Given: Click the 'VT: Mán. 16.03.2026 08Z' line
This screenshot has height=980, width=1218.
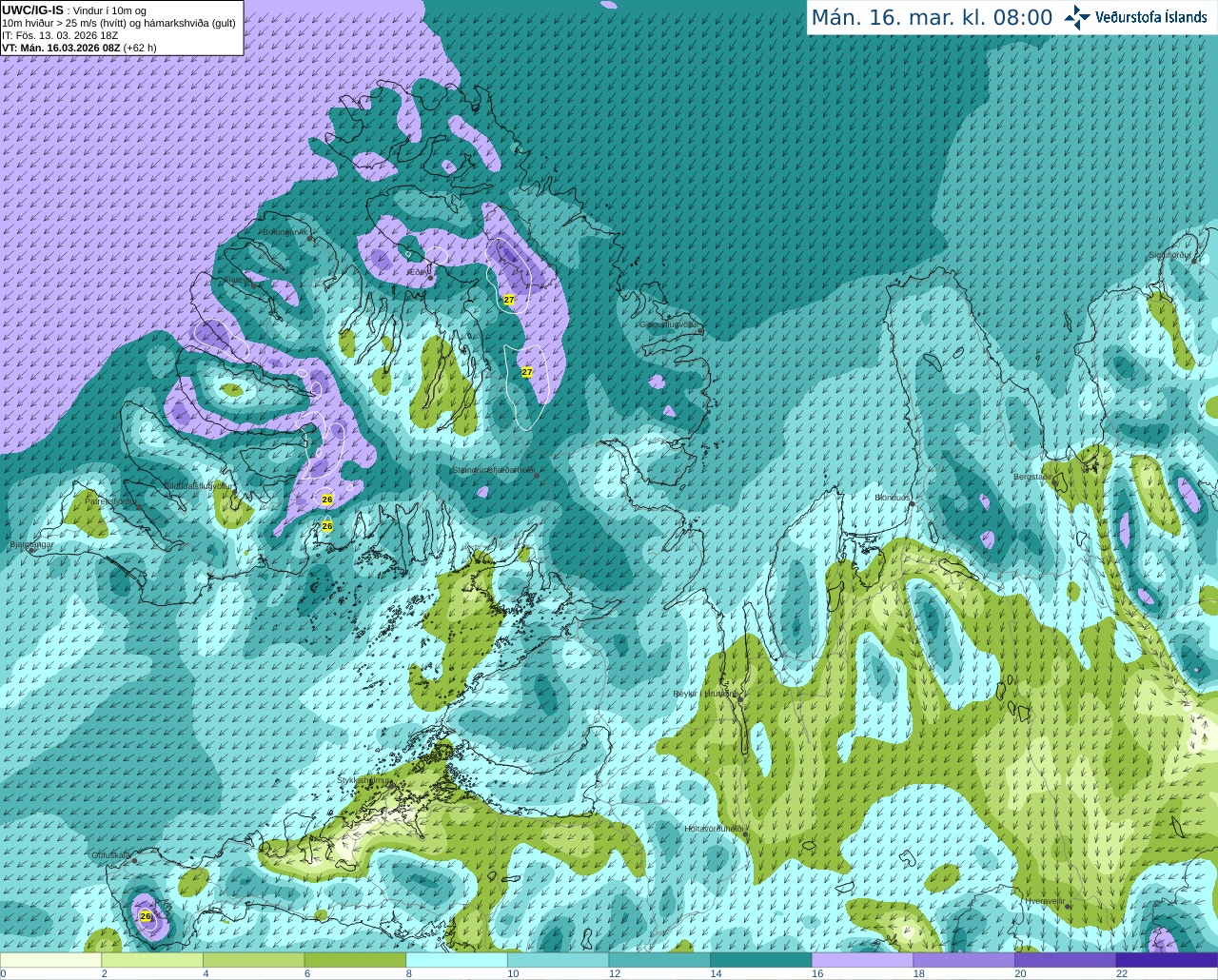Looking at the screenshot, I should [x=80, y=48].
